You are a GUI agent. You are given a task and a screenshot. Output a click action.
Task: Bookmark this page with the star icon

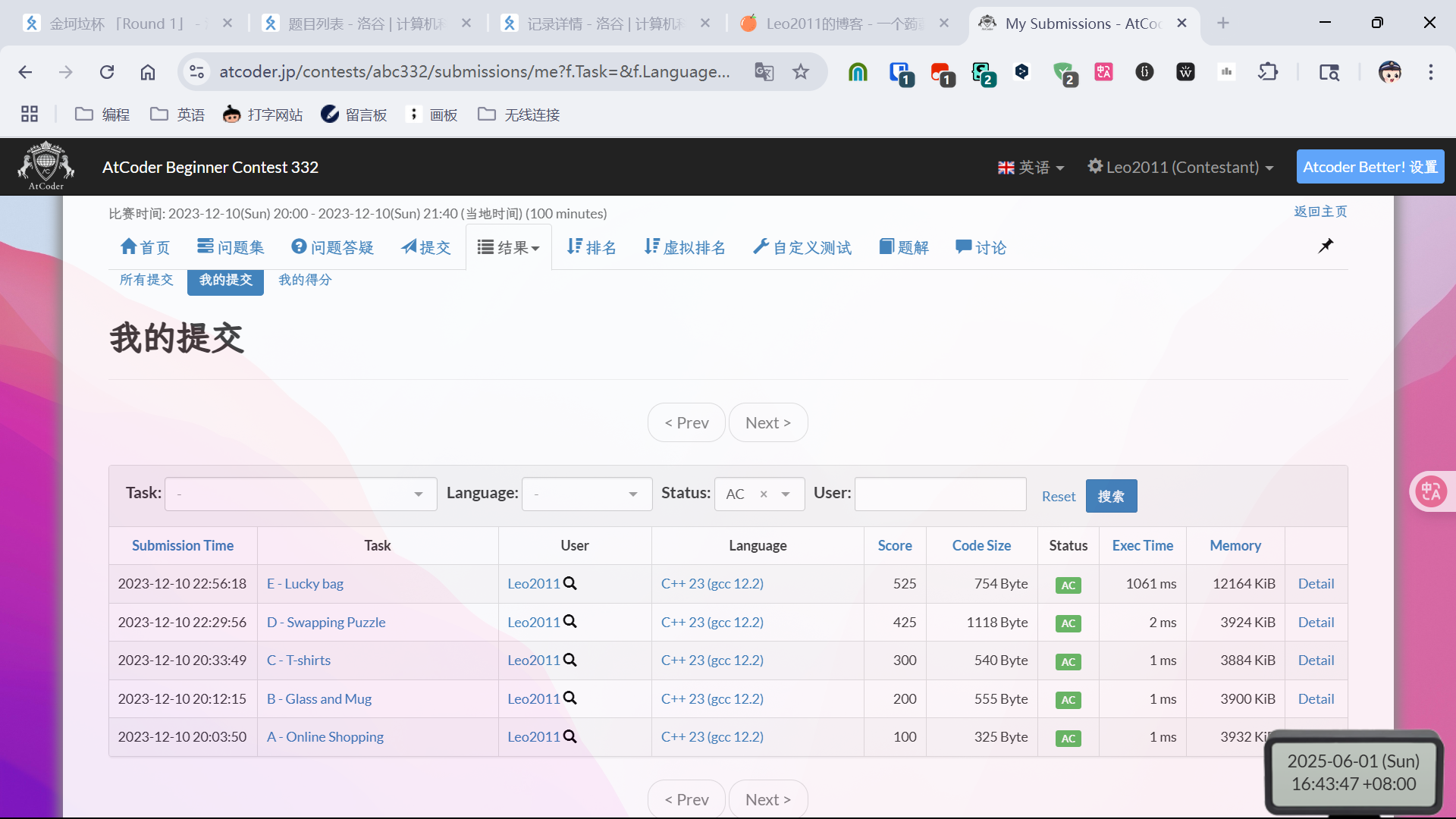coord(801,72)
